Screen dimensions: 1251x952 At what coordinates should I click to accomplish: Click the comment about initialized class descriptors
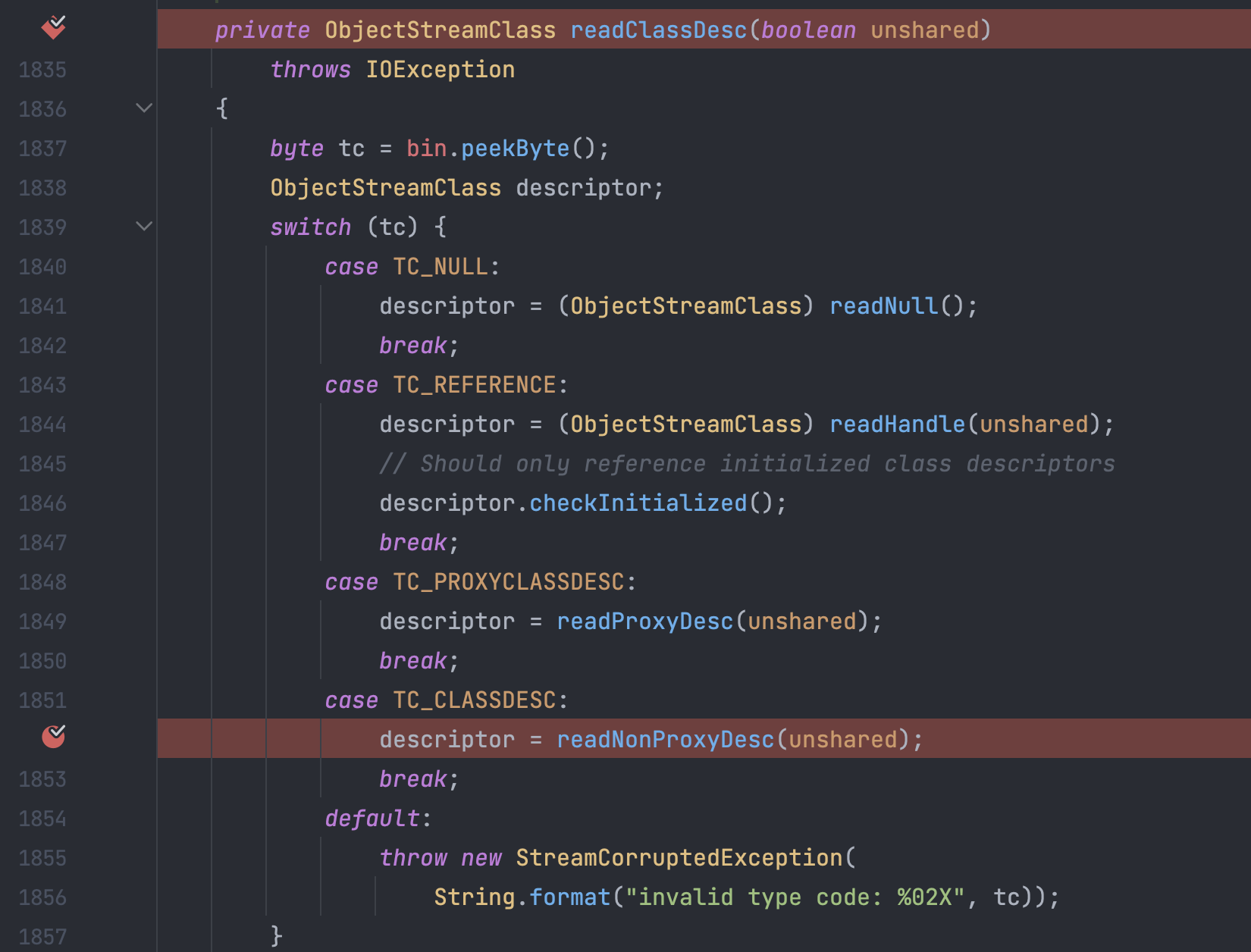click(747, 464)
